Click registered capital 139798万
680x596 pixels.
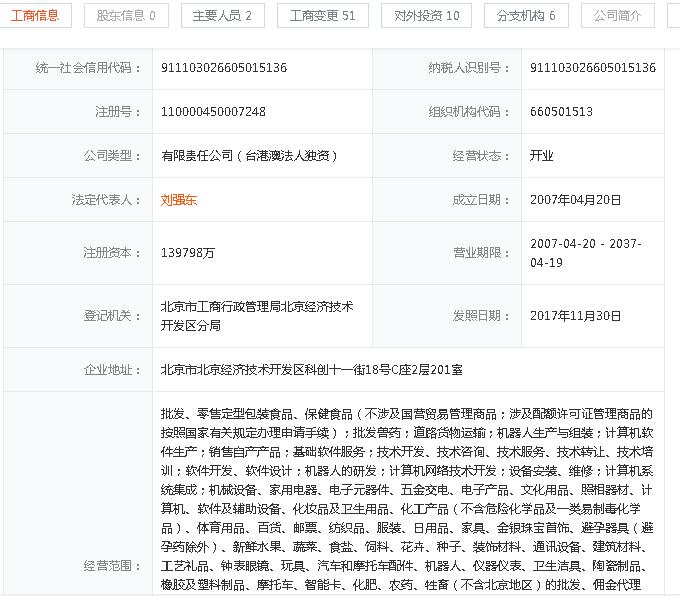(188, 253)
